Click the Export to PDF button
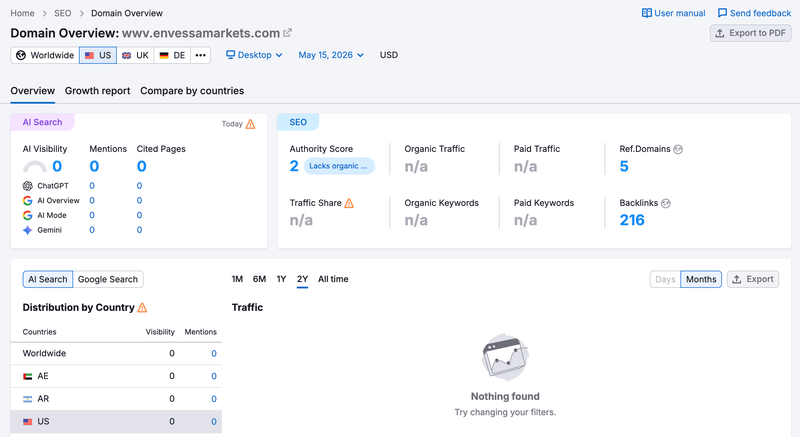This screenshot has width=800, height=437. tap(751, 33)
